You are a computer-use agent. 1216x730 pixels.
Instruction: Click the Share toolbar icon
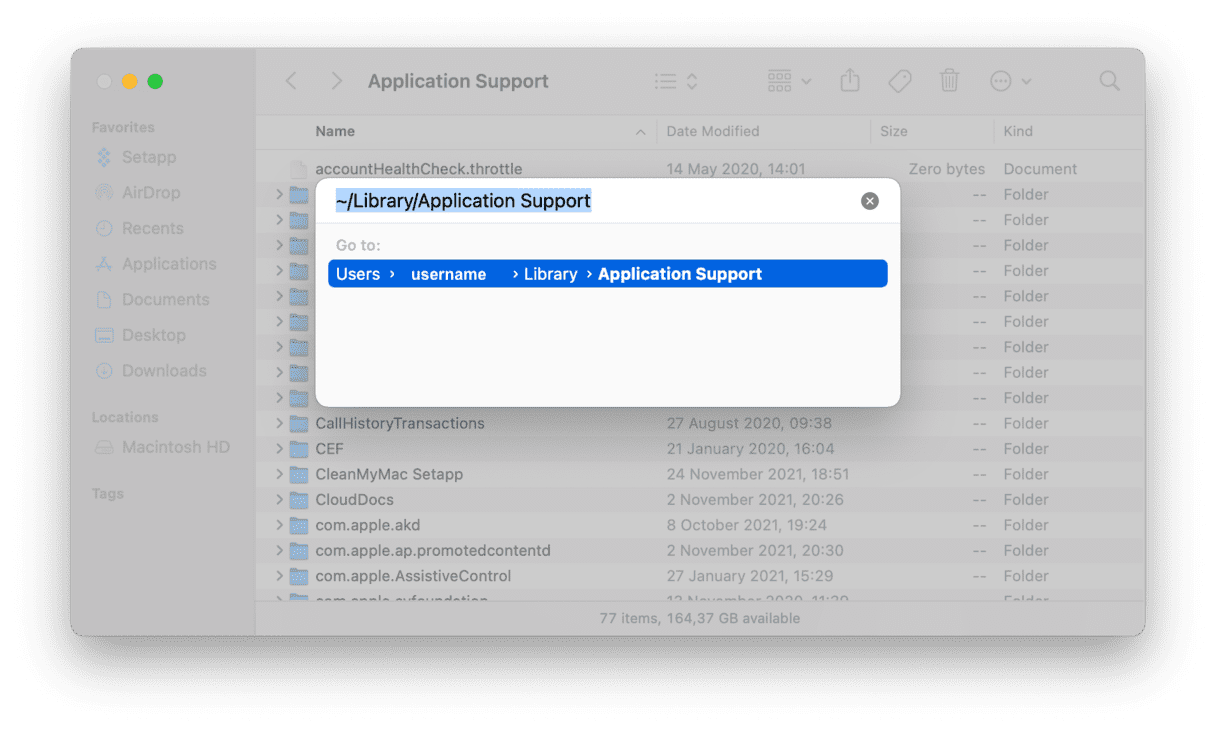pos(850,81)
